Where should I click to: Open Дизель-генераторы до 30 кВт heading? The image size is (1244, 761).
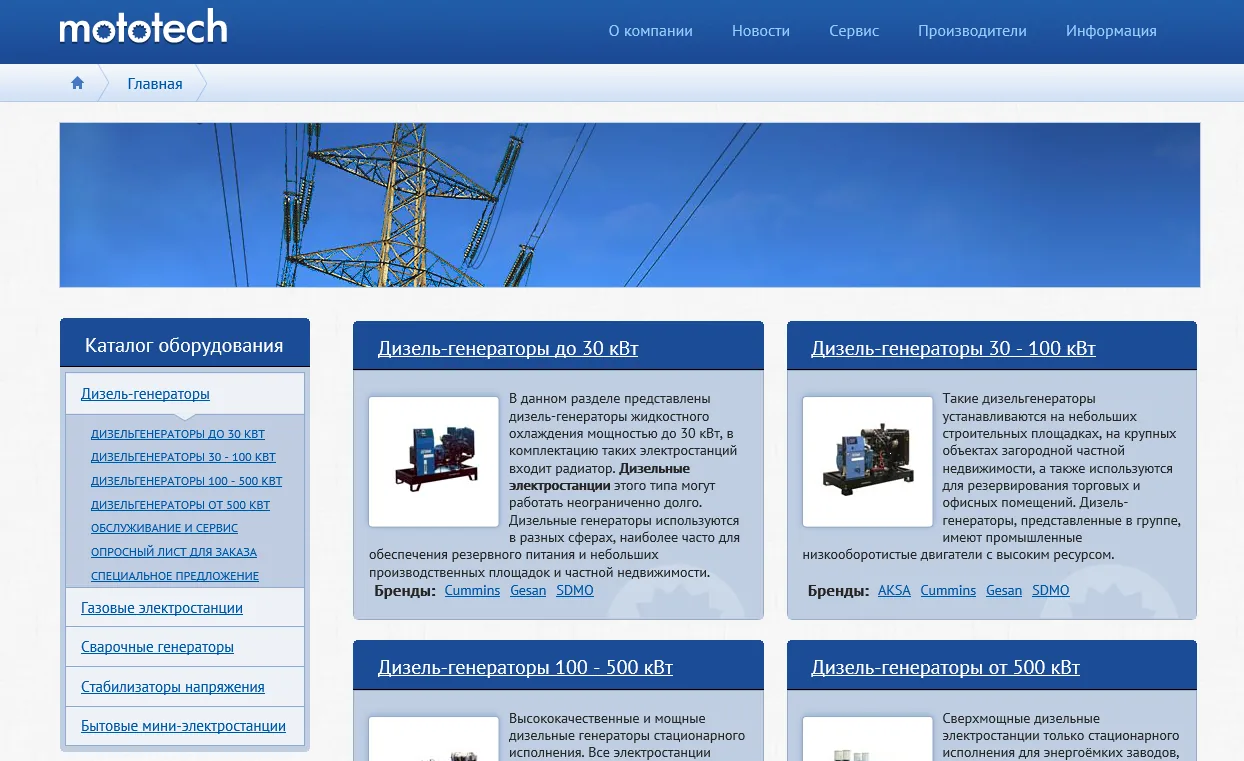pyautogui.click(x=508, y=349)
